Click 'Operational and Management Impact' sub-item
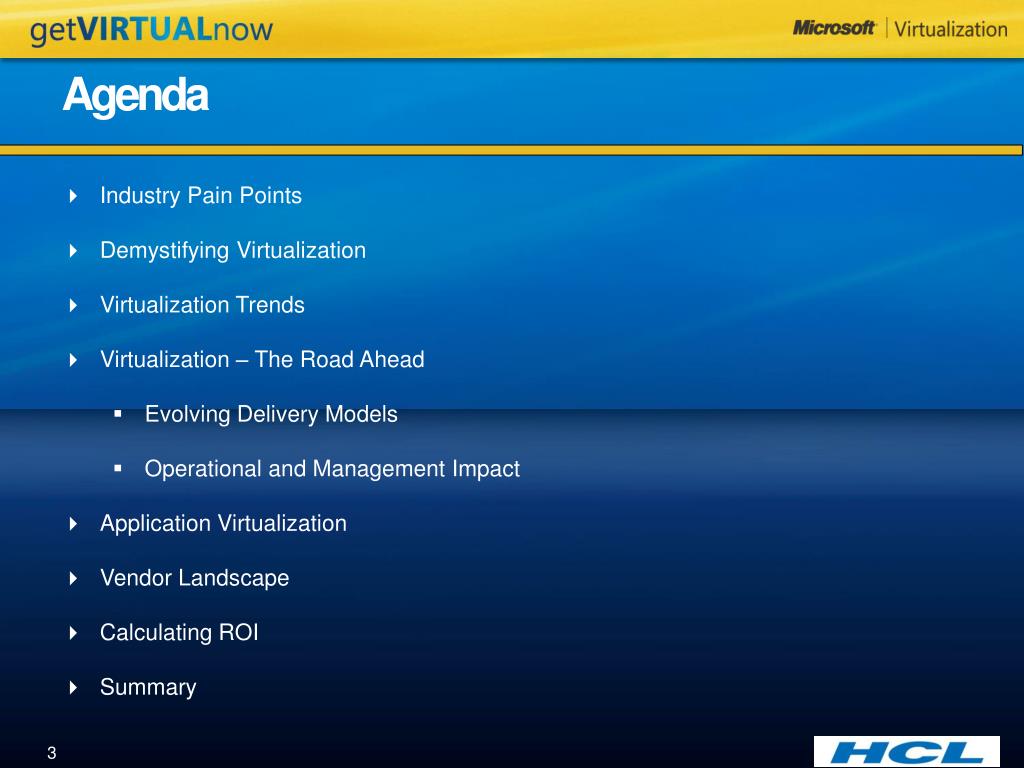The height and width of the screenshot is (768, 1024). [x=332, y=469]
